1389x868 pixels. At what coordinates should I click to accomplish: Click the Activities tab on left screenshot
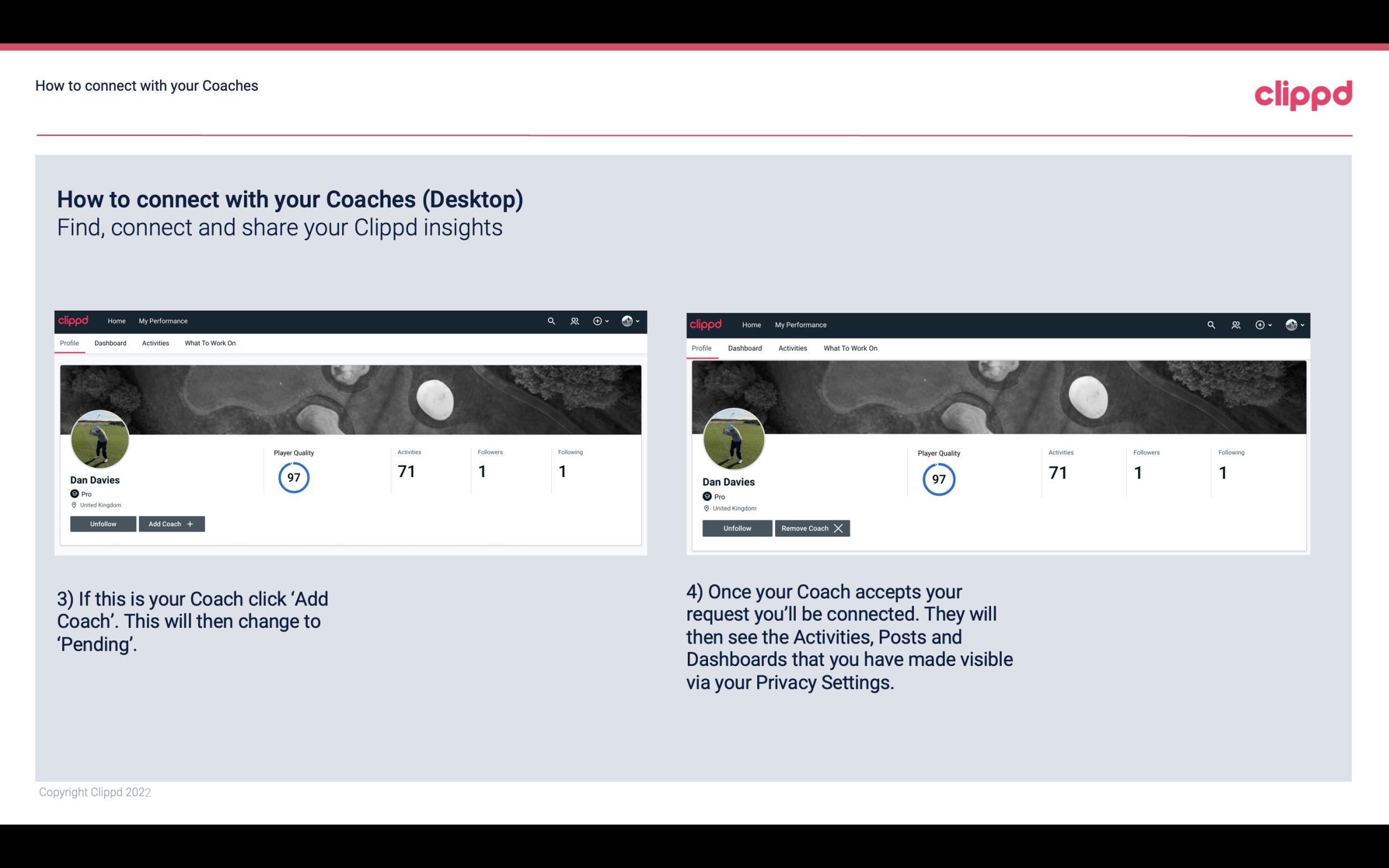coord(155,343)
